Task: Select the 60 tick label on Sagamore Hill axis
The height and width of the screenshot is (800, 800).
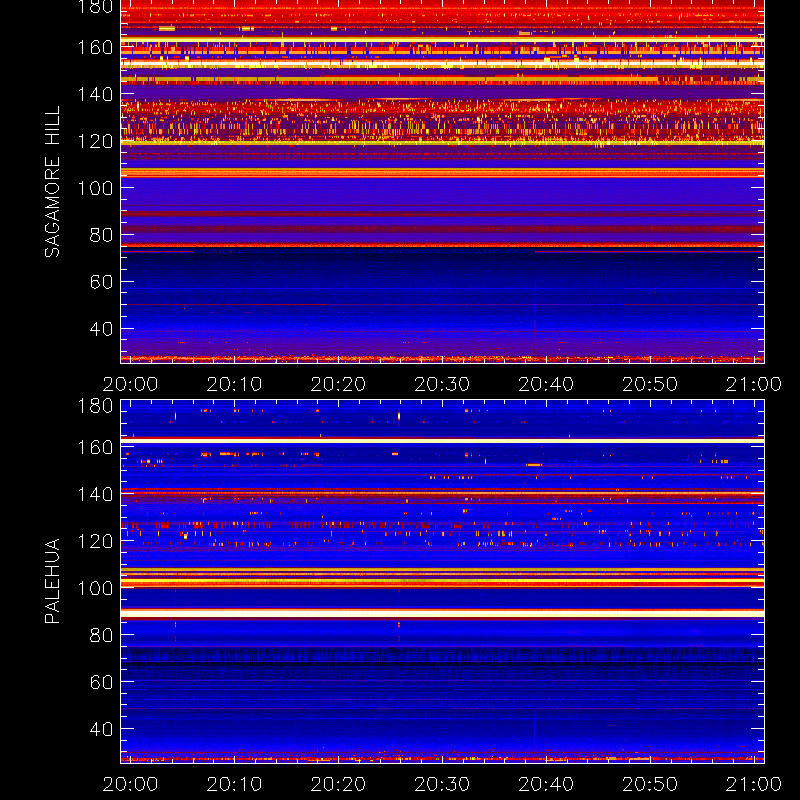Action: pyautogui.click(x=101, y=282)
